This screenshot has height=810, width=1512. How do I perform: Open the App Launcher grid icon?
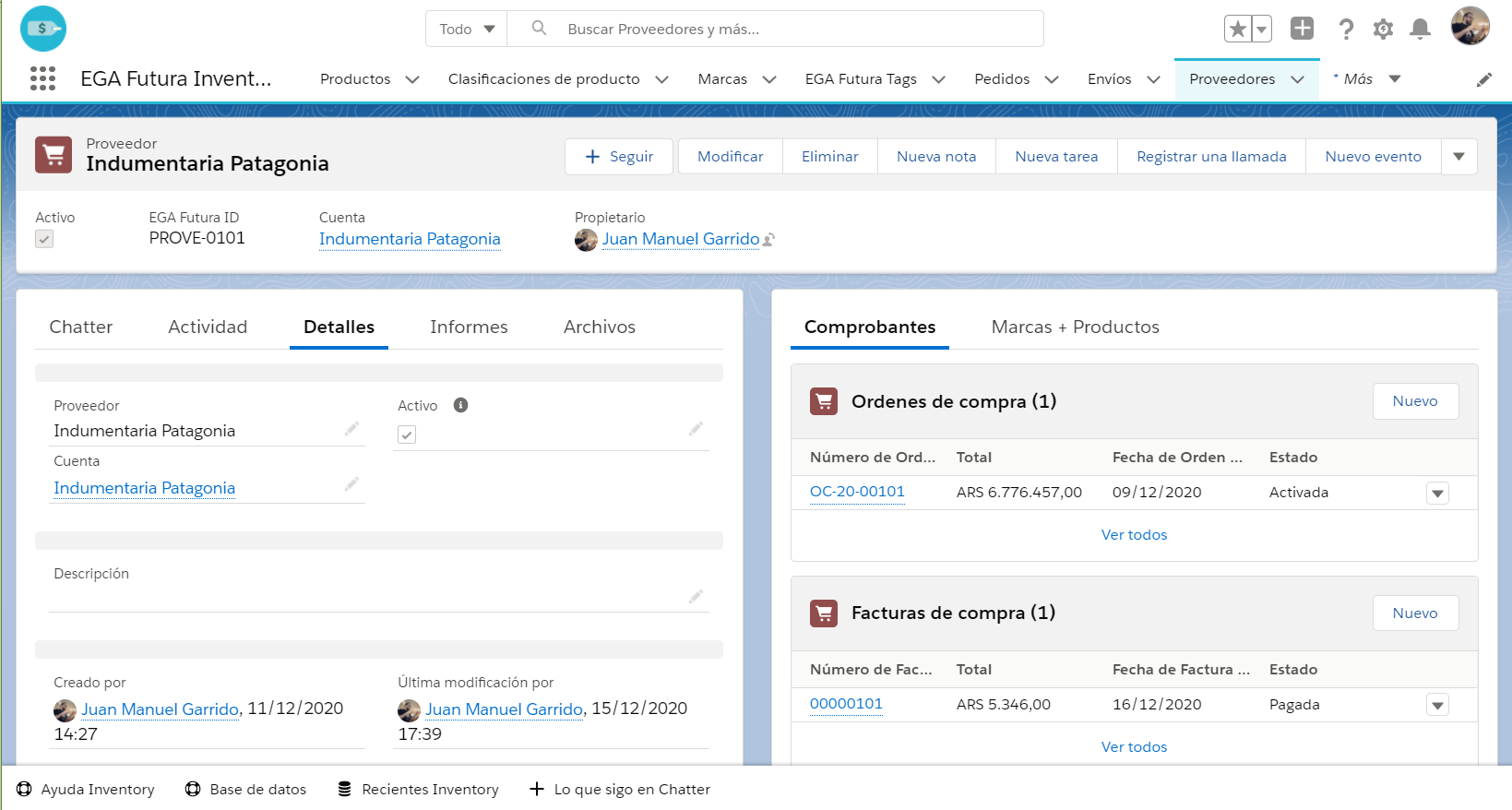[42, 79]
